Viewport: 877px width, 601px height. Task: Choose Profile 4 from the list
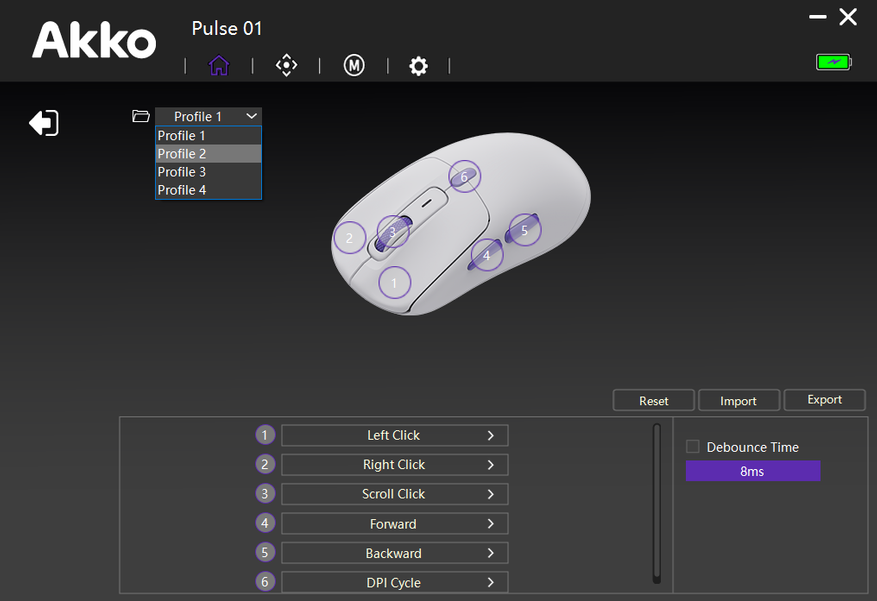point(208,190)
